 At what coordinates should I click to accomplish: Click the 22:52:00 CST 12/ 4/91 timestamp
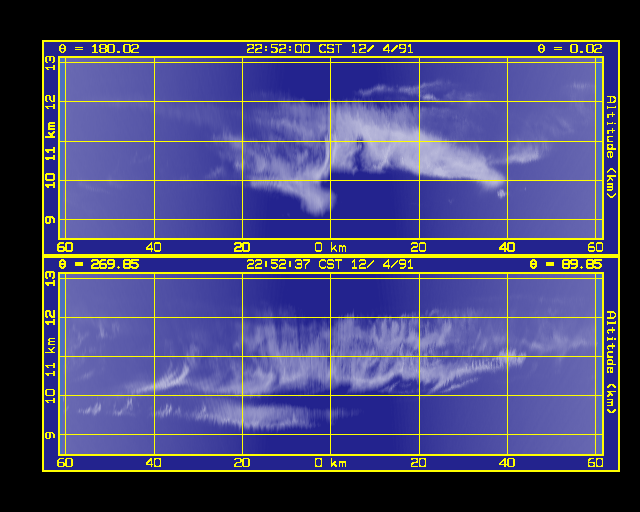pos(330,49)
